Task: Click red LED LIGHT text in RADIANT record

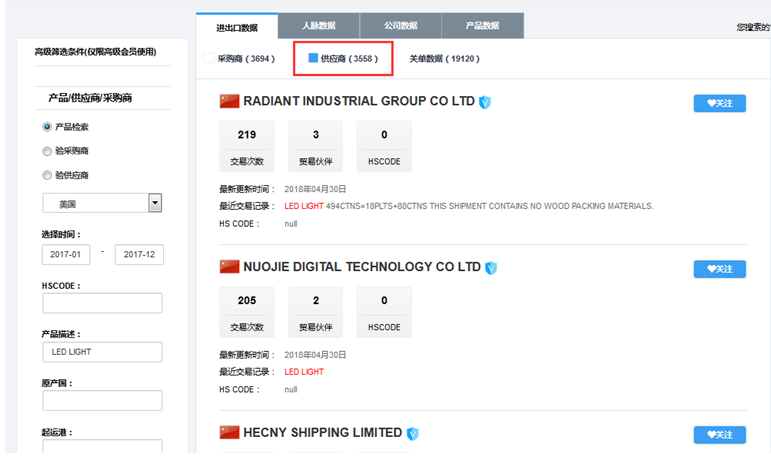Action: click(x=304, y=206)
